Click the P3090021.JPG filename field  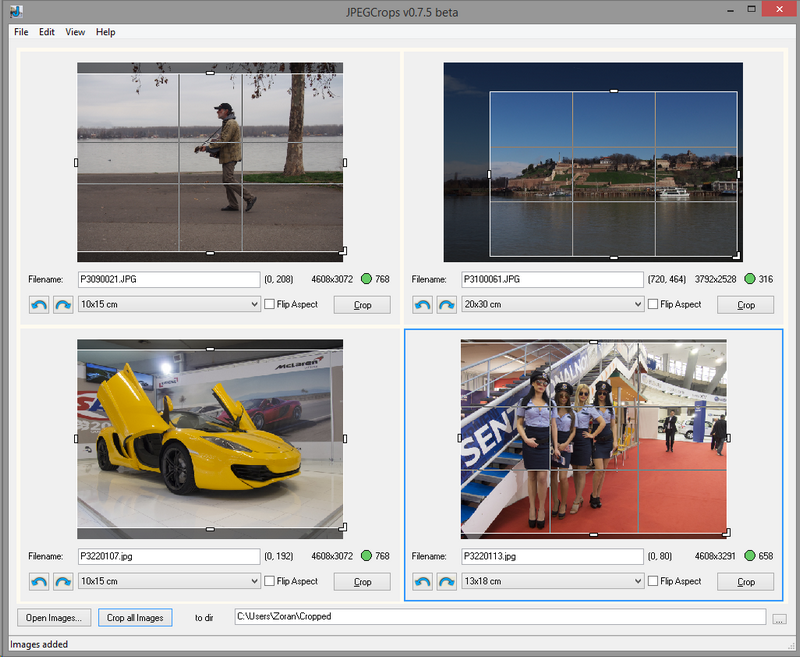pos(169,280)
